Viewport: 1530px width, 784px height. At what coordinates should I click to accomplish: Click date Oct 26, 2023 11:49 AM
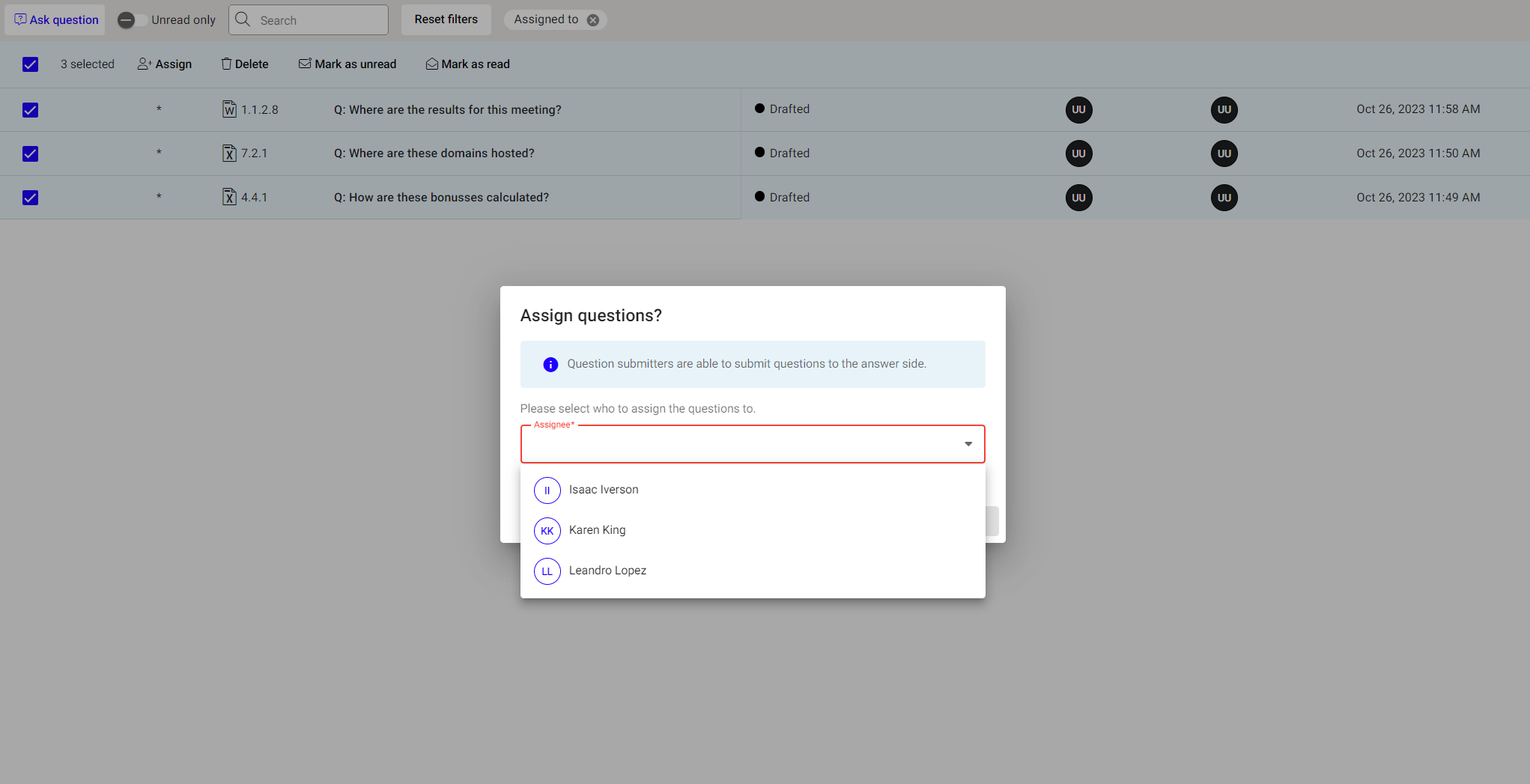click(x=1418, y=198)
